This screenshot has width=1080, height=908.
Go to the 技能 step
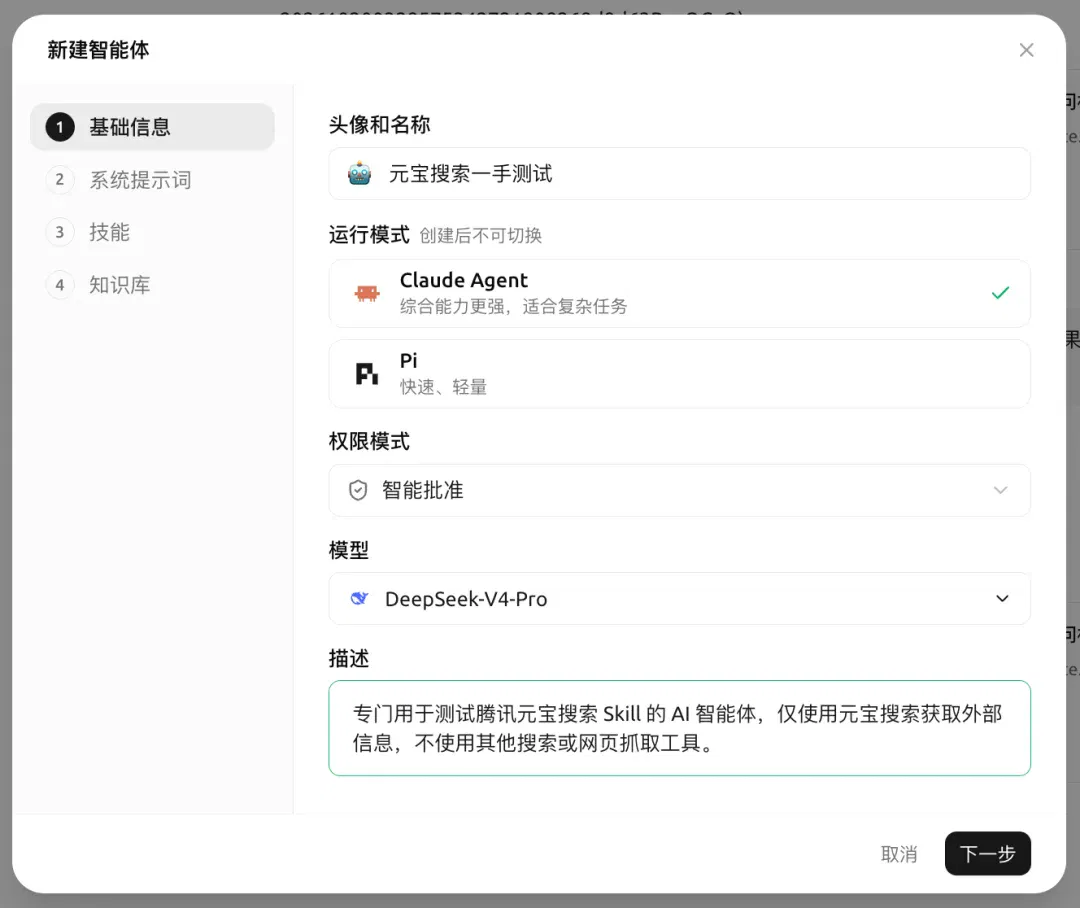152,232
